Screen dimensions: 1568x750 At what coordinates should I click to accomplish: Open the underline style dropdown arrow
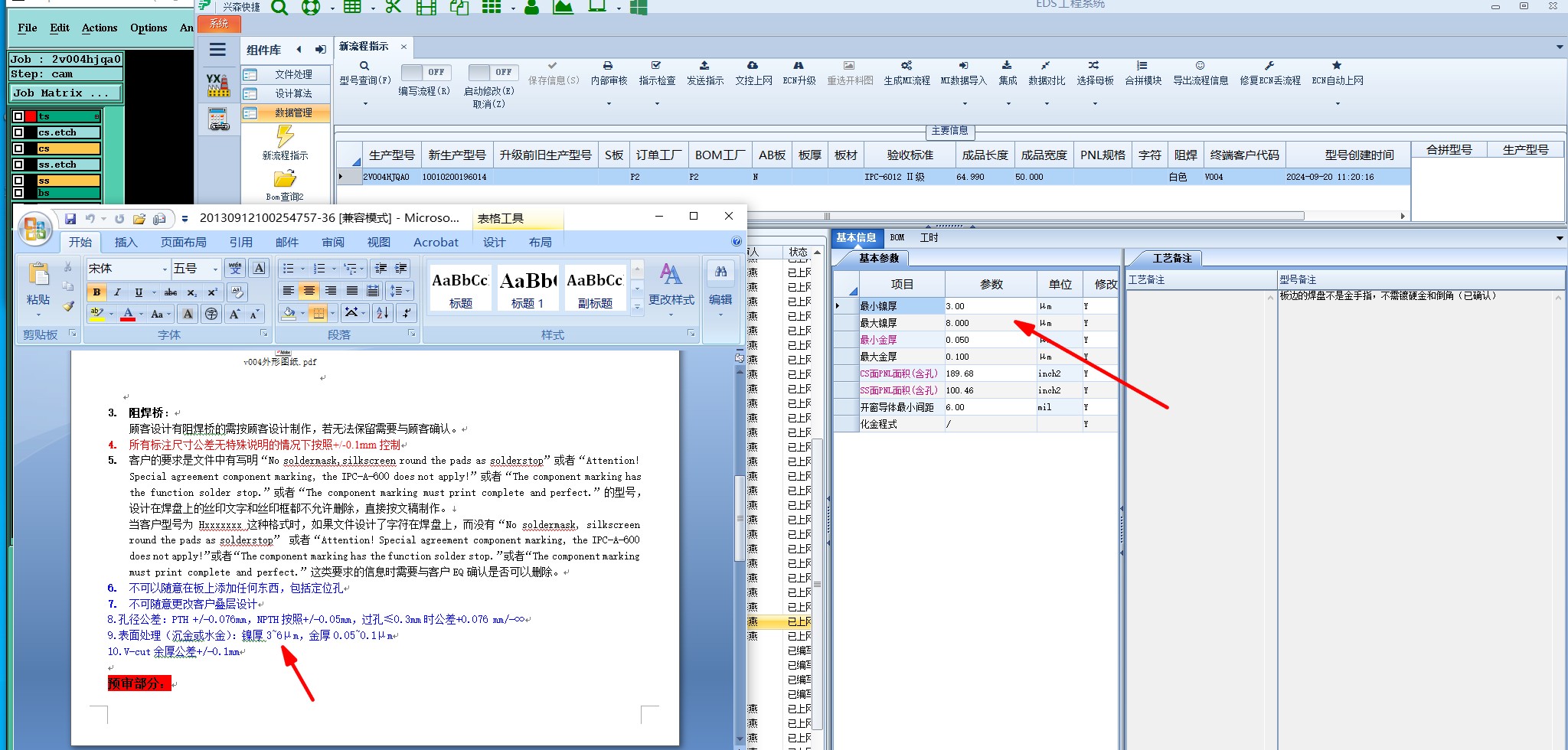pos(153,292)
